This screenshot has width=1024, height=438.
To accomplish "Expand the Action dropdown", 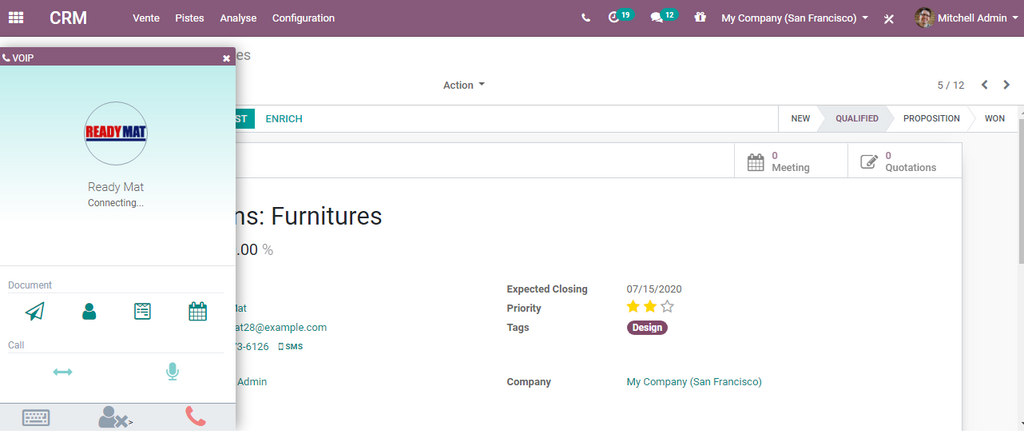I will [x=463, y=85].
